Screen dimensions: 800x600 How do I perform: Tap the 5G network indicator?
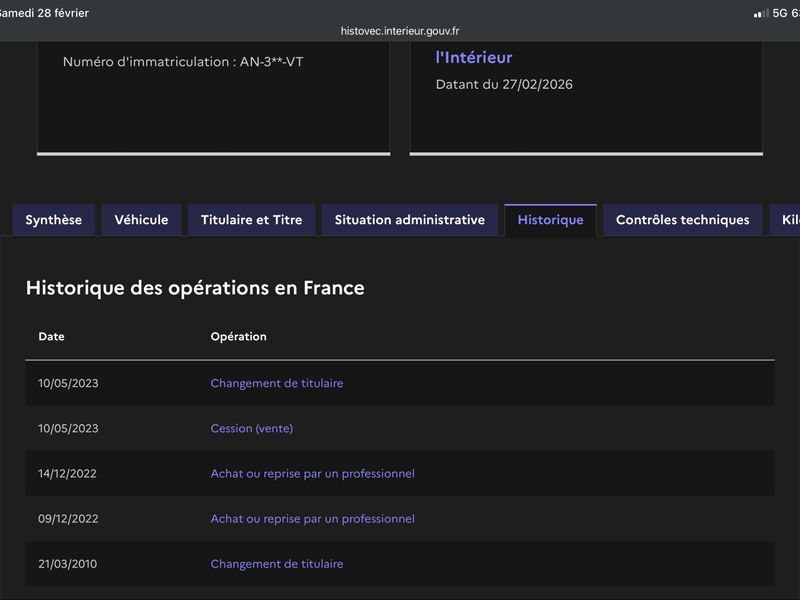(x=780, y=13)
